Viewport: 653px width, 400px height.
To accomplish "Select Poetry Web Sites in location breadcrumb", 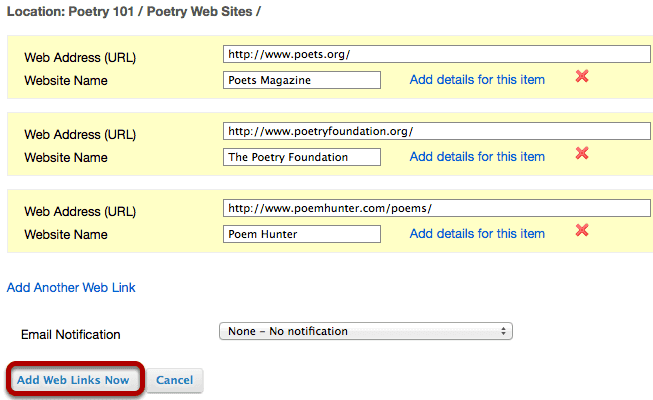I will pyautogui.click(x=199, y=11).
